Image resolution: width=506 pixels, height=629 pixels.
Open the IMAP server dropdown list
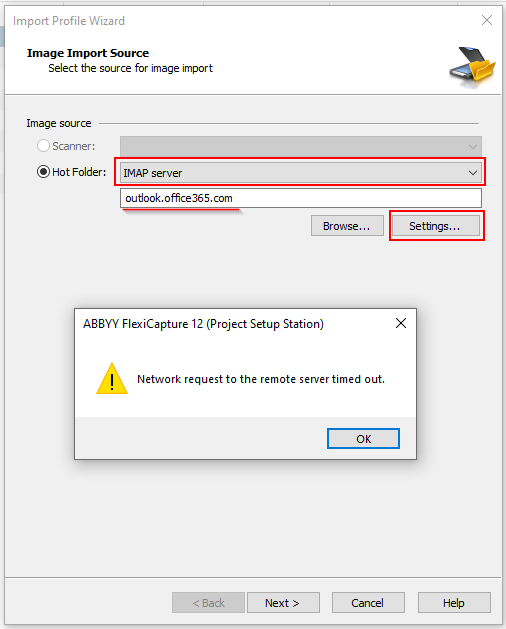pyautogui.click(x=301, y=173)
